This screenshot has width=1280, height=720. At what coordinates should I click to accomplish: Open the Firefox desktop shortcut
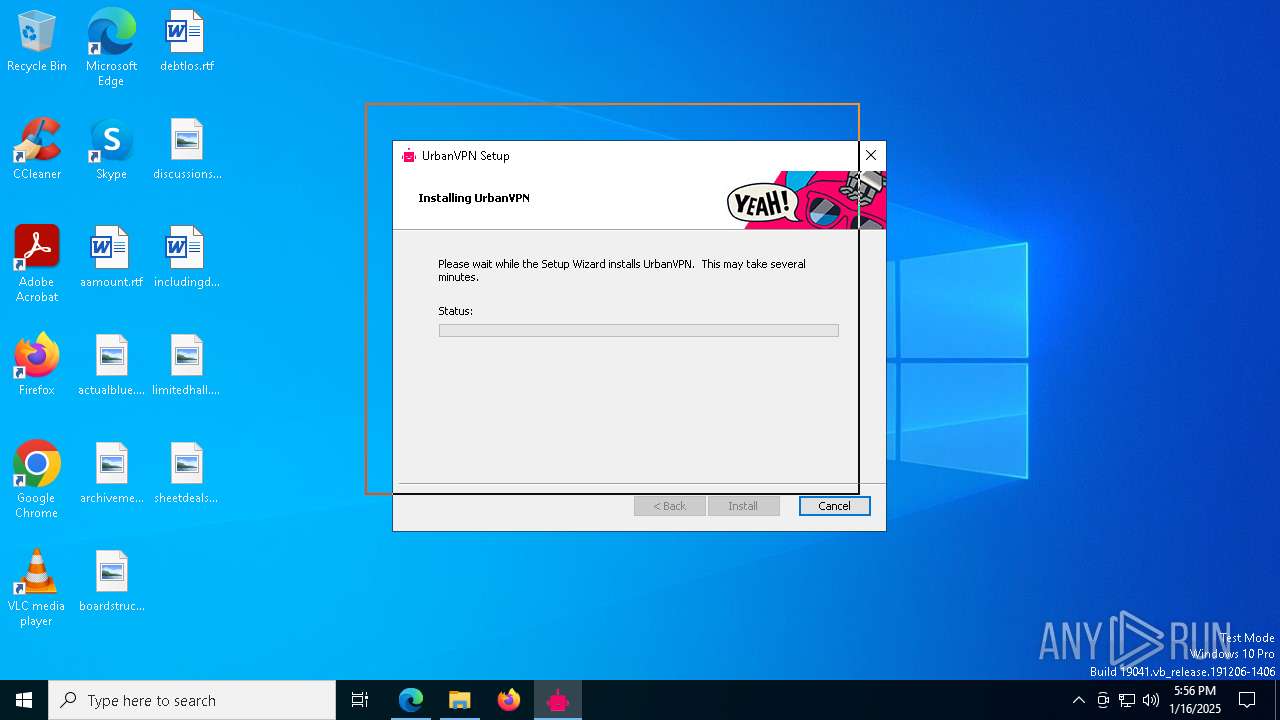tap(37, 366)
